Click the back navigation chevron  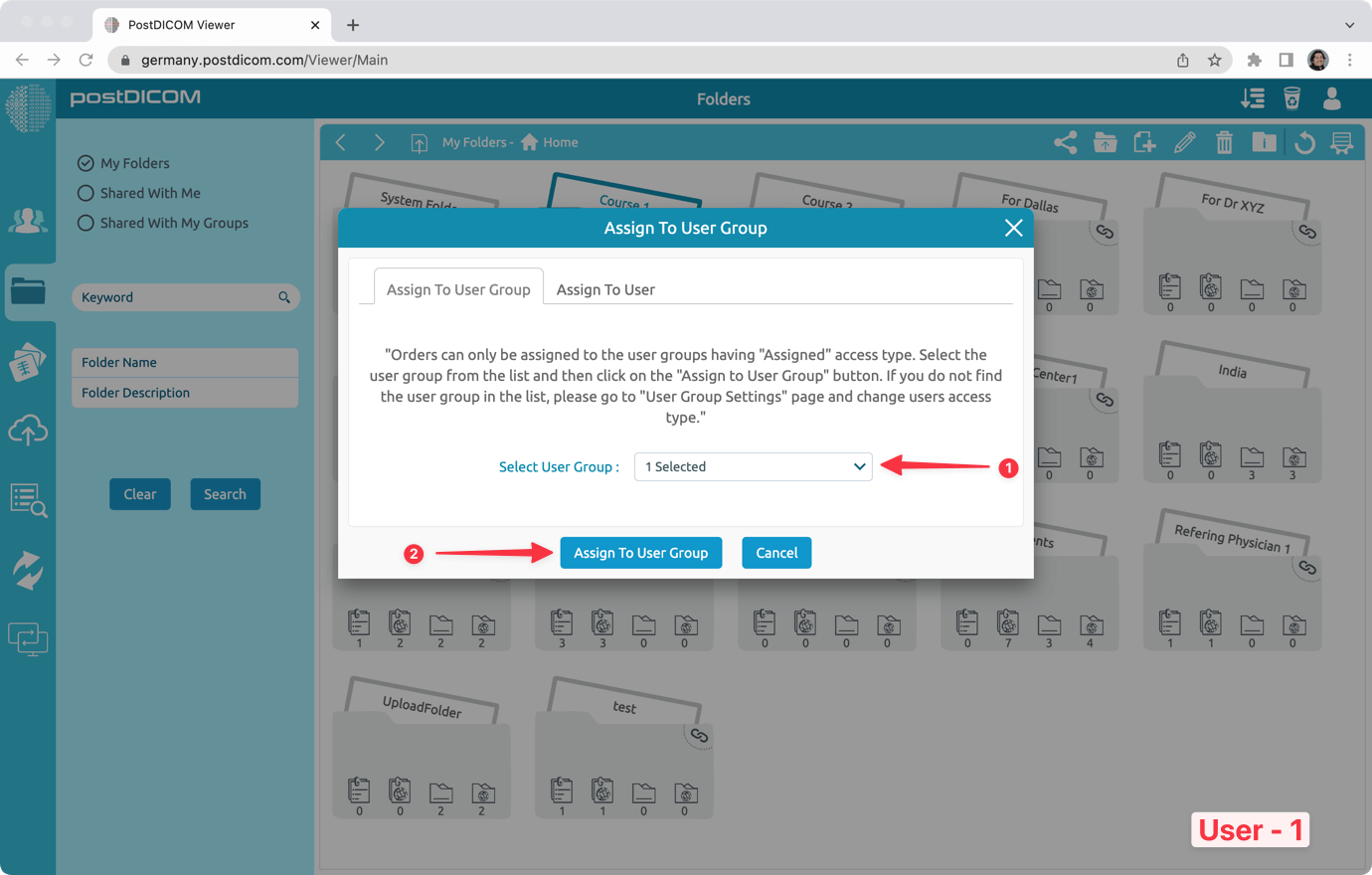click(341, 142)
